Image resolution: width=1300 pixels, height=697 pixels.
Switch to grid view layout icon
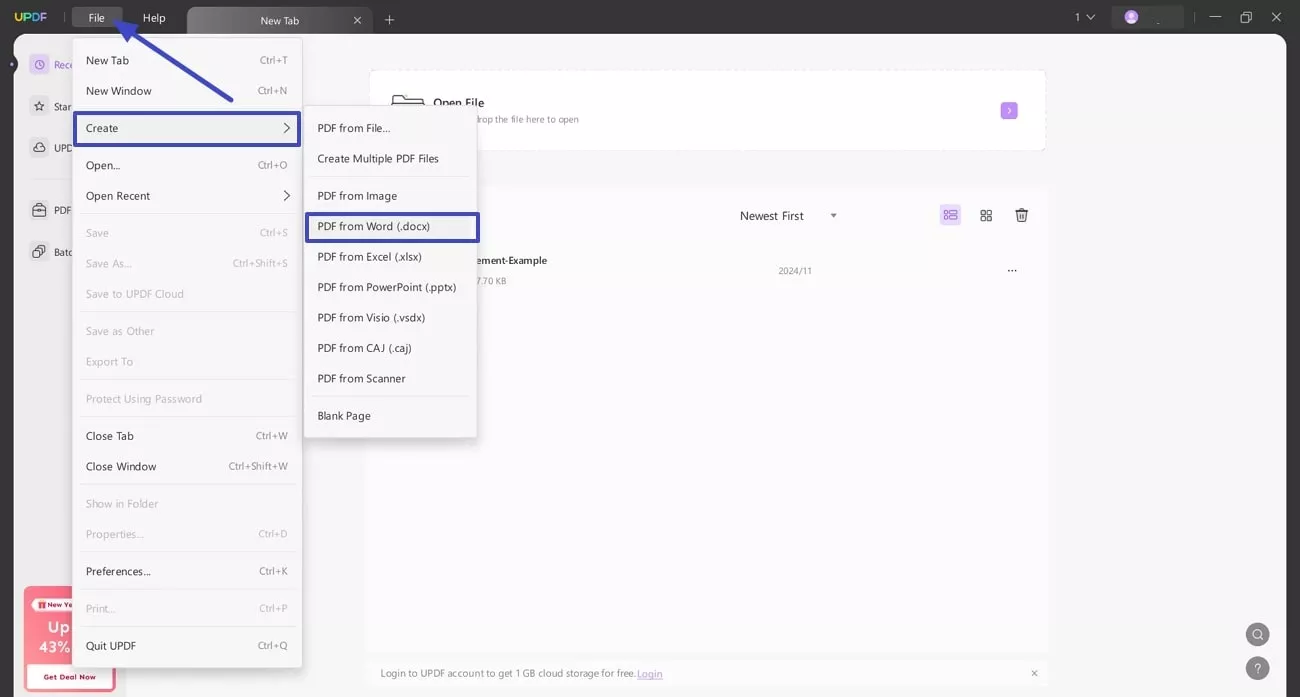click(986, 215)
